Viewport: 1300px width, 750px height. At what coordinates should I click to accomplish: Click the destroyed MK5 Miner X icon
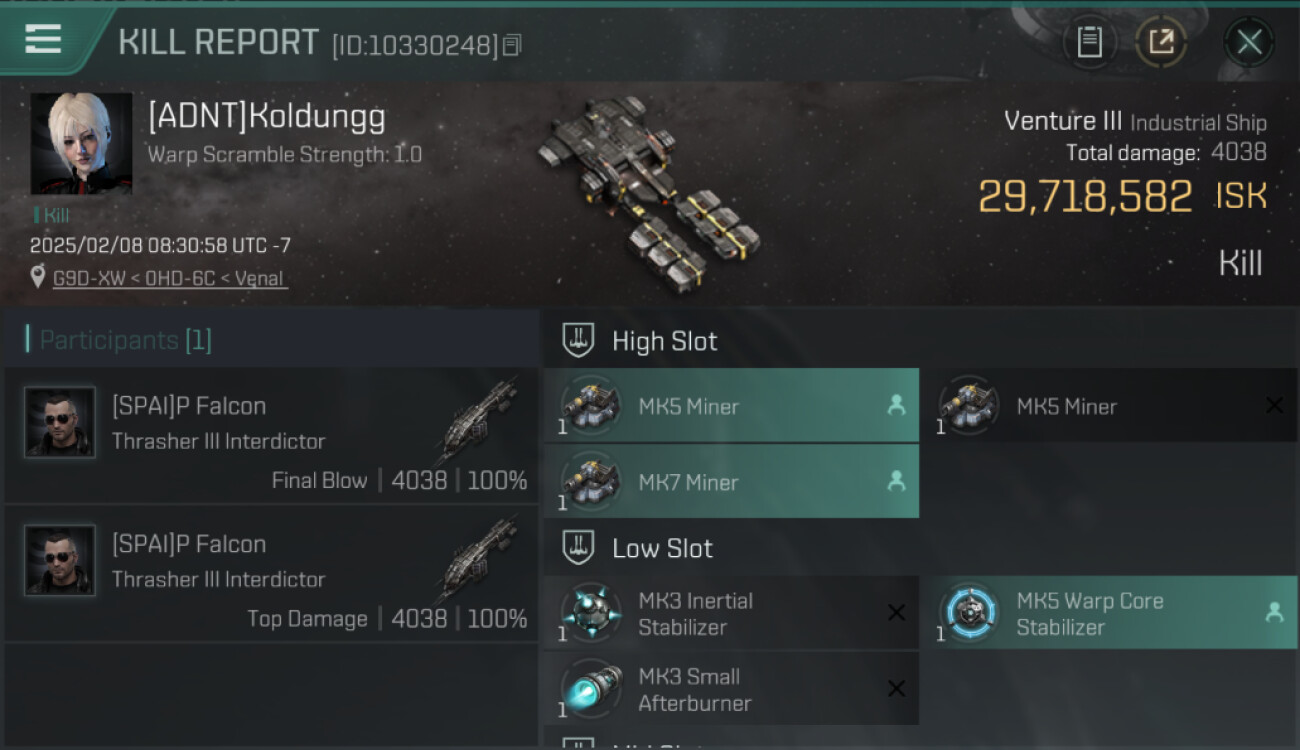click(1274, 405)
